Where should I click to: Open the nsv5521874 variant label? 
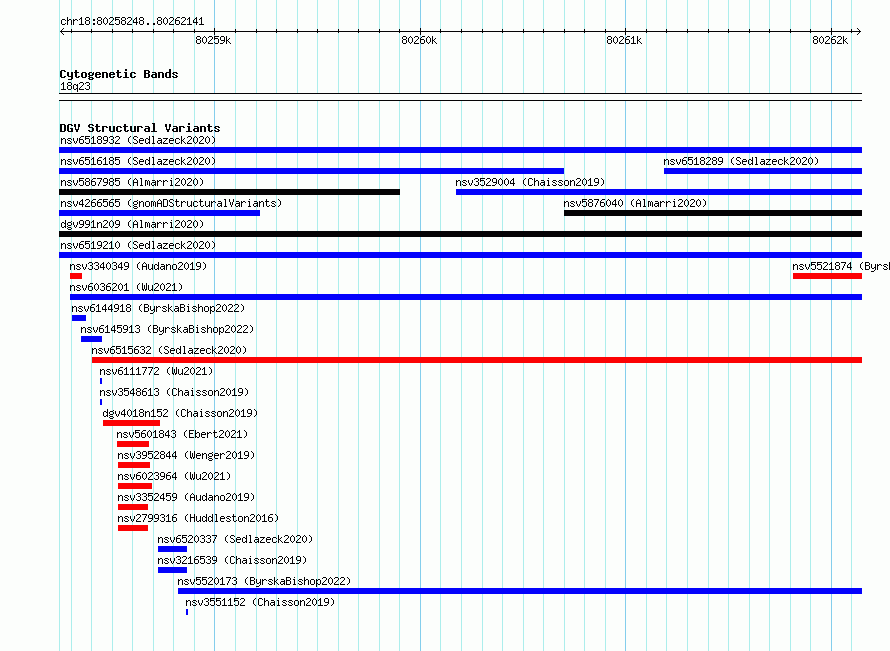841,266
